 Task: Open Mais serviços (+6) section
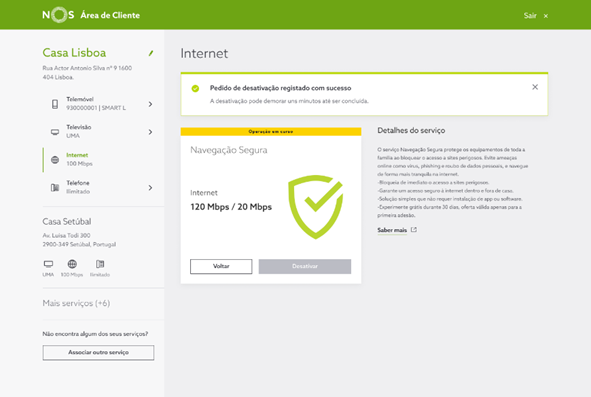coord(76,303)
